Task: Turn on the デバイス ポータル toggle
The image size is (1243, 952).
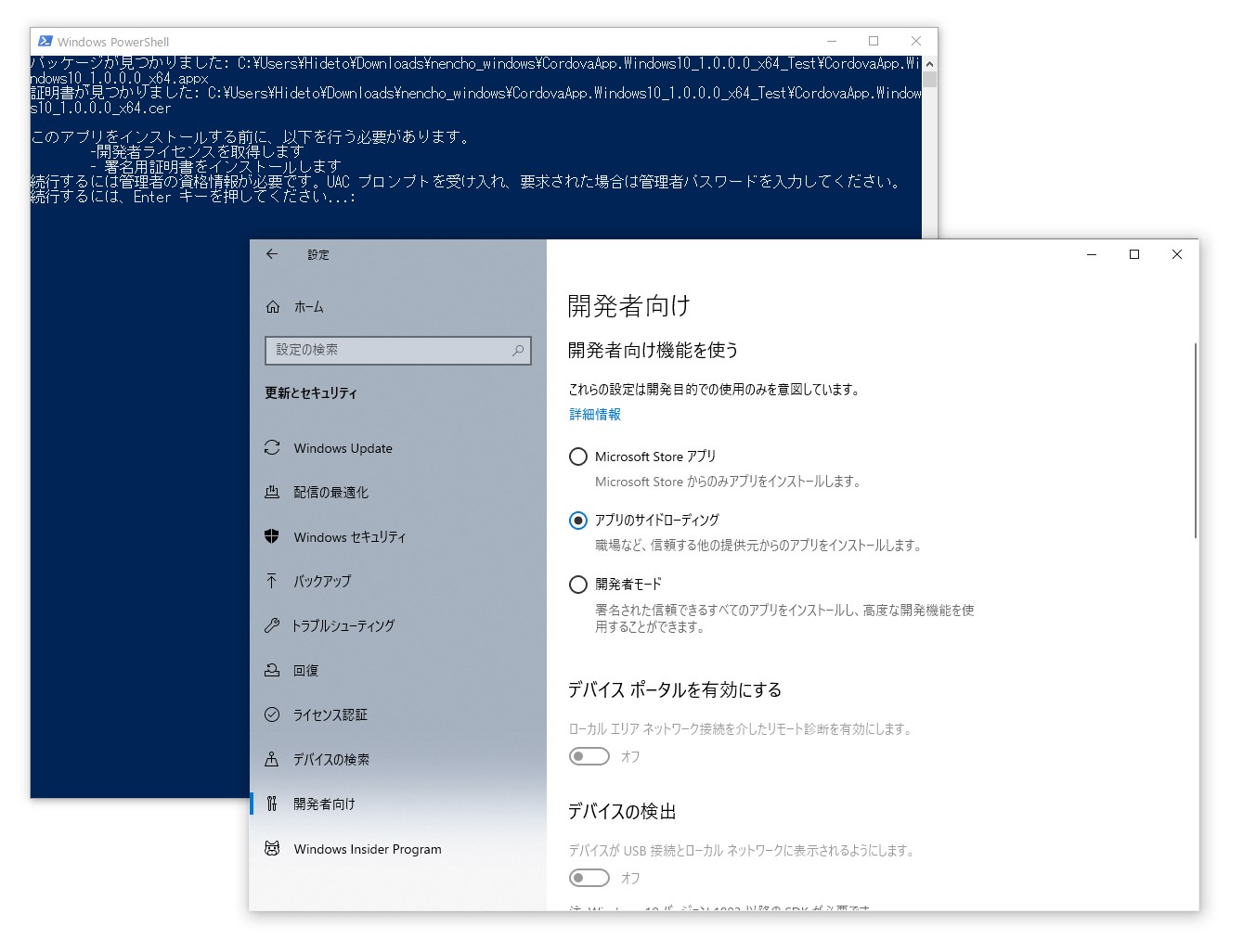Action: [x=589, y=756]
